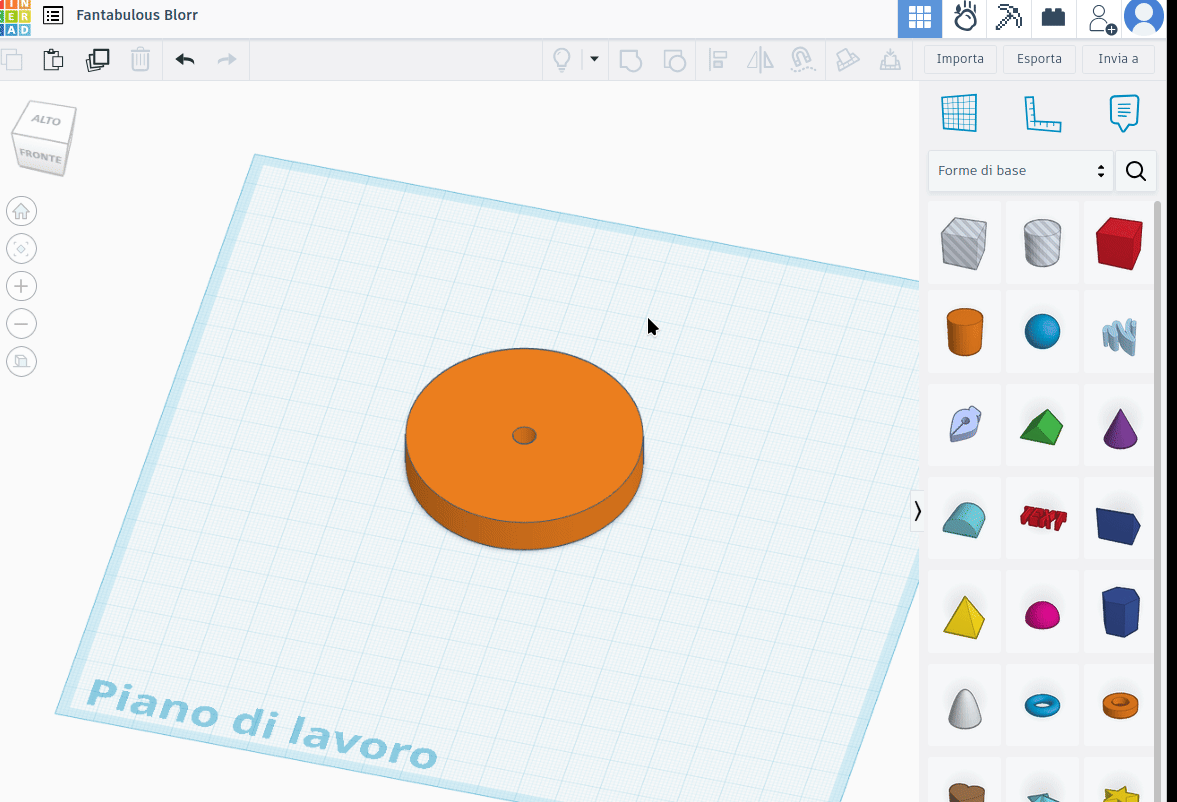The image size is (1177, 802).
Task: Click the Zoom out minus button
Action: click(21, 324)
